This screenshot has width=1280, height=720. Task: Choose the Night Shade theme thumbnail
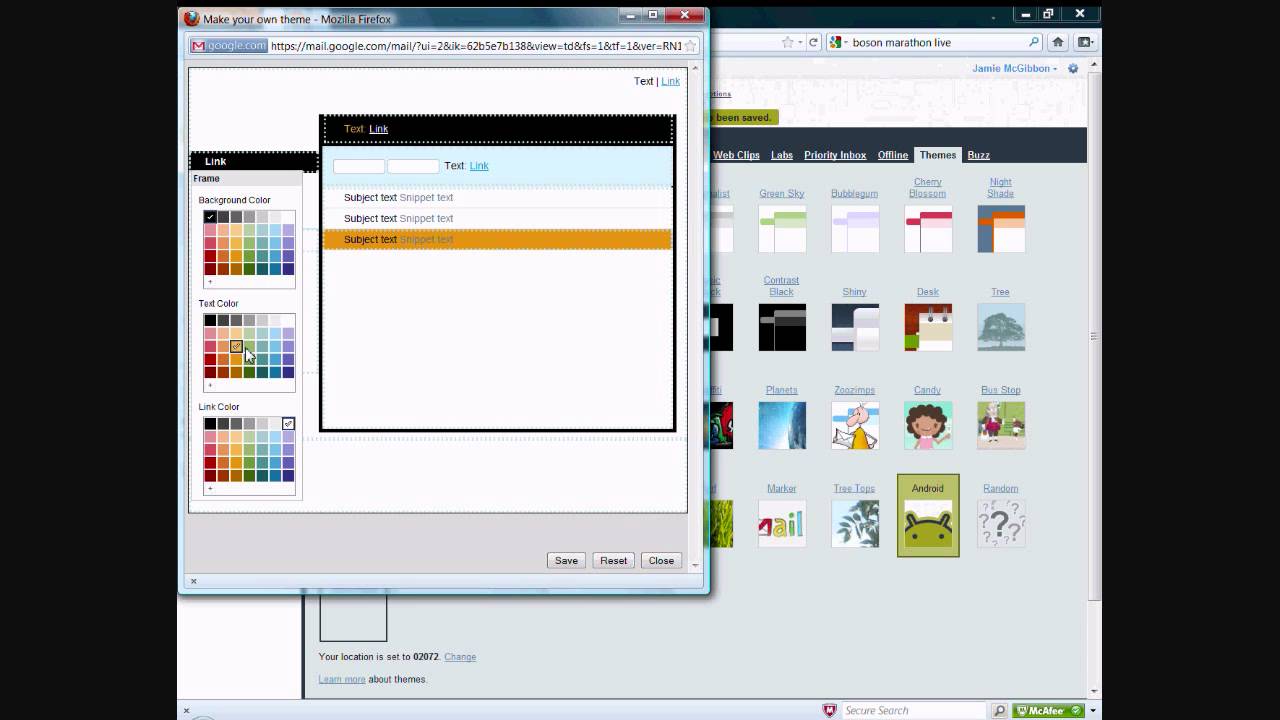1001,229
